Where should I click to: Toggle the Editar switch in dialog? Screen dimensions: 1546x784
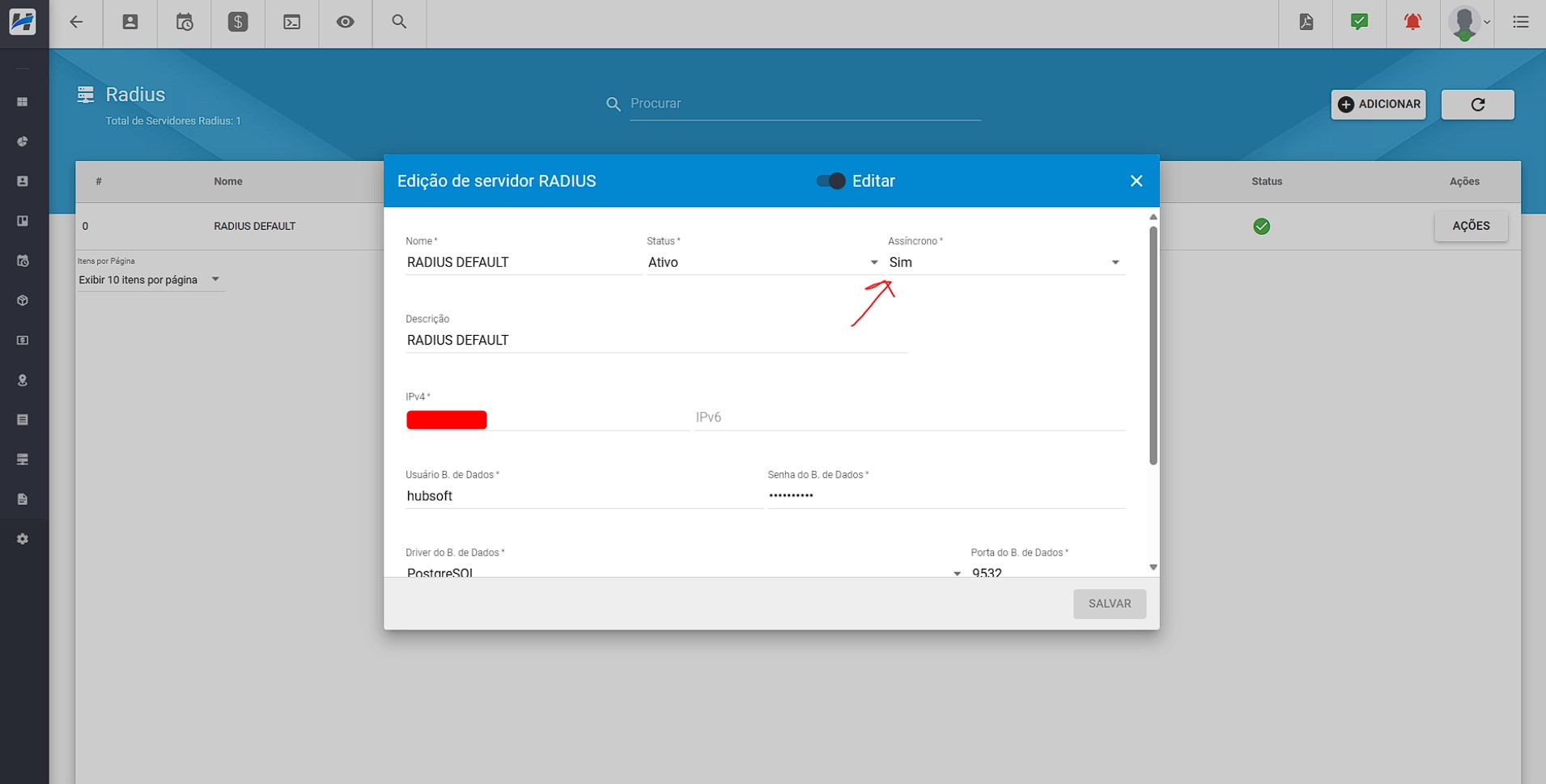pos(831,181)
